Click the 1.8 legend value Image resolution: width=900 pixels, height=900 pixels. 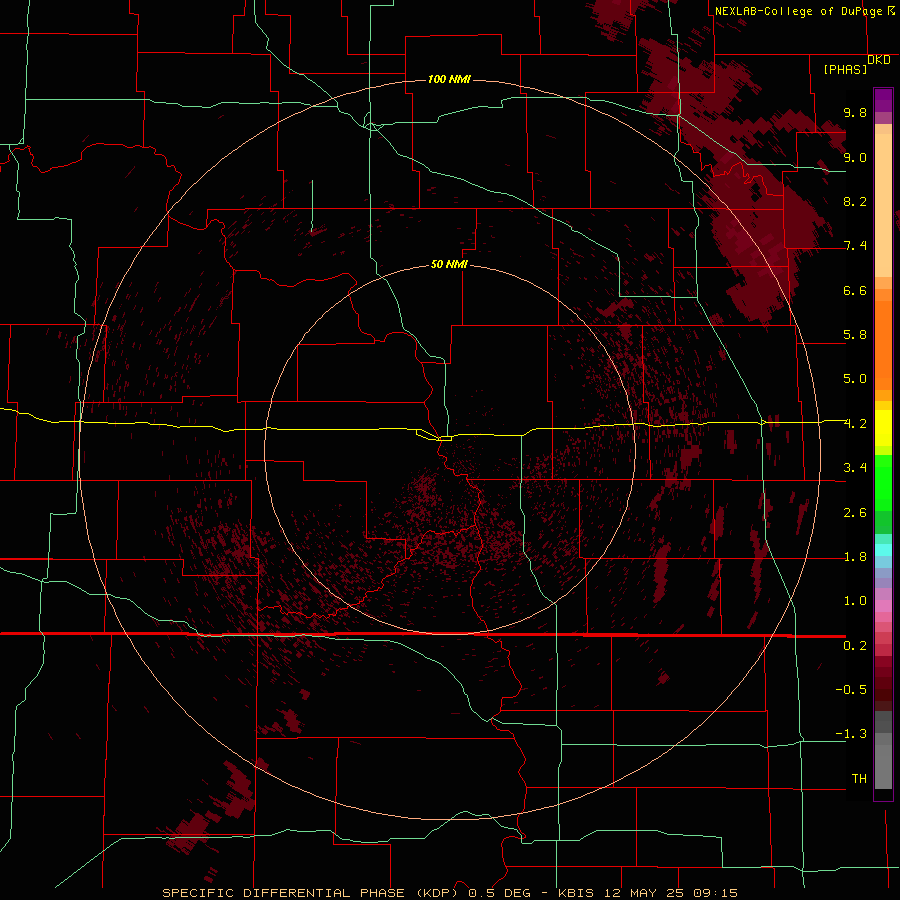point(855,557)
